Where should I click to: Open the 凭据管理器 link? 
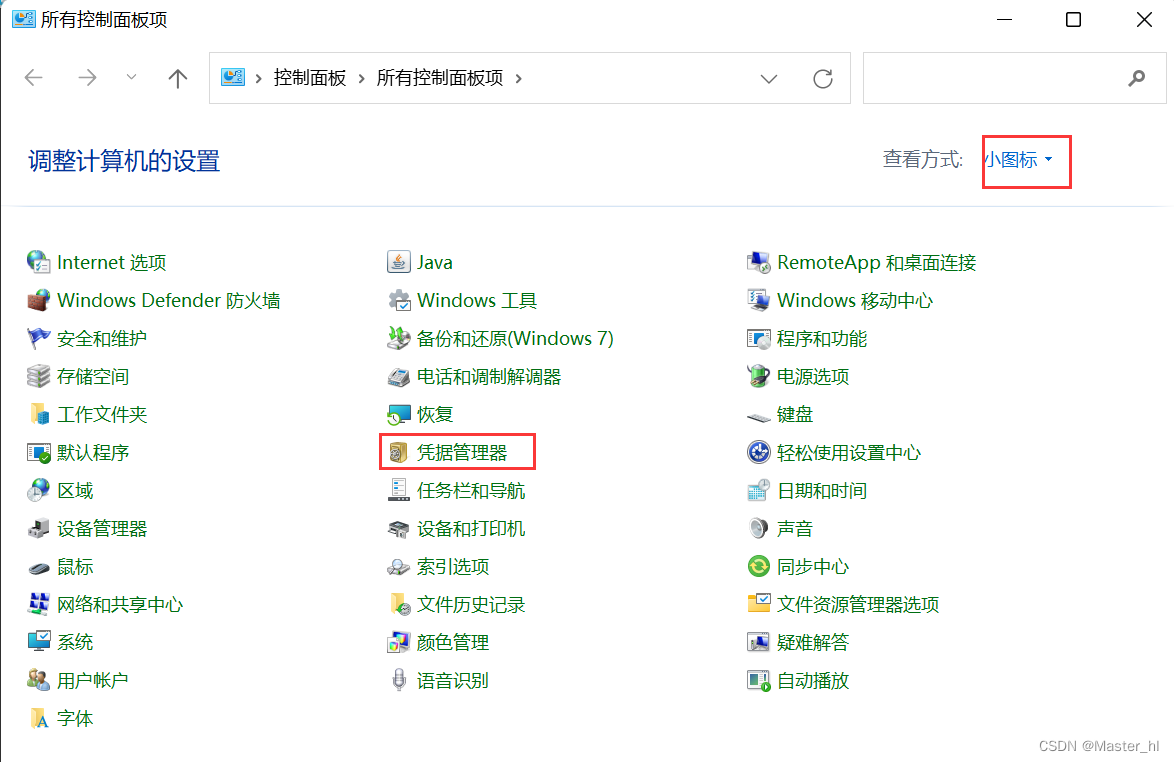[x=462, y=452]
